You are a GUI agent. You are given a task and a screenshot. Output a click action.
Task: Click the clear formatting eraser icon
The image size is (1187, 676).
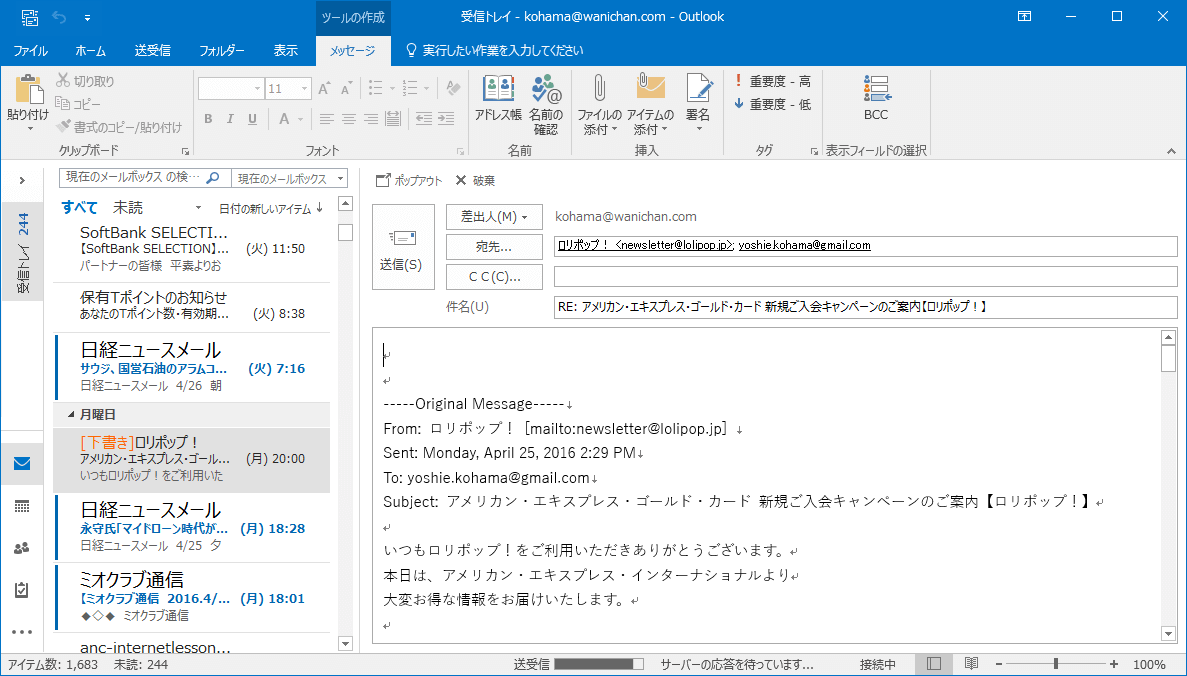tap(453, 89)
